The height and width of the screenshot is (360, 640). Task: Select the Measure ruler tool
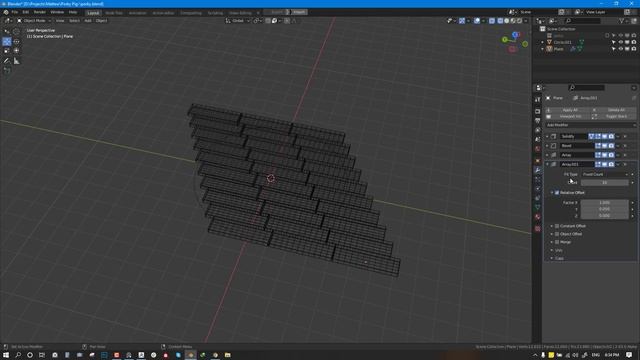tap(16, 61)
